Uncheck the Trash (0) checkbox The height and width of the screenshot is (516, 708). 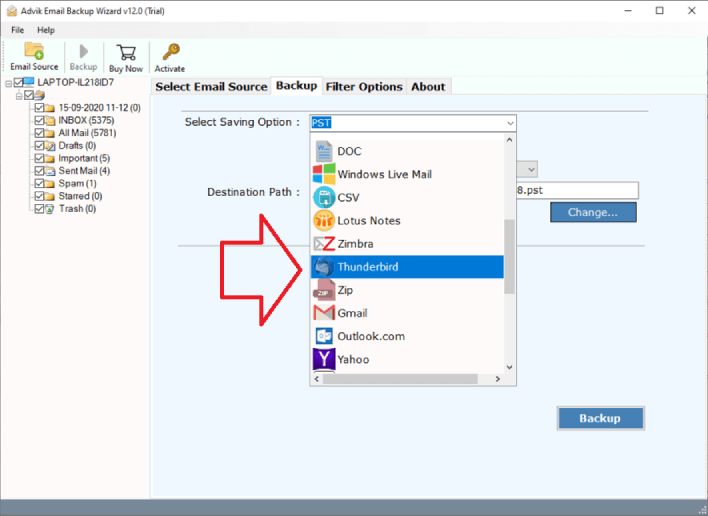(x=39, y=209)
